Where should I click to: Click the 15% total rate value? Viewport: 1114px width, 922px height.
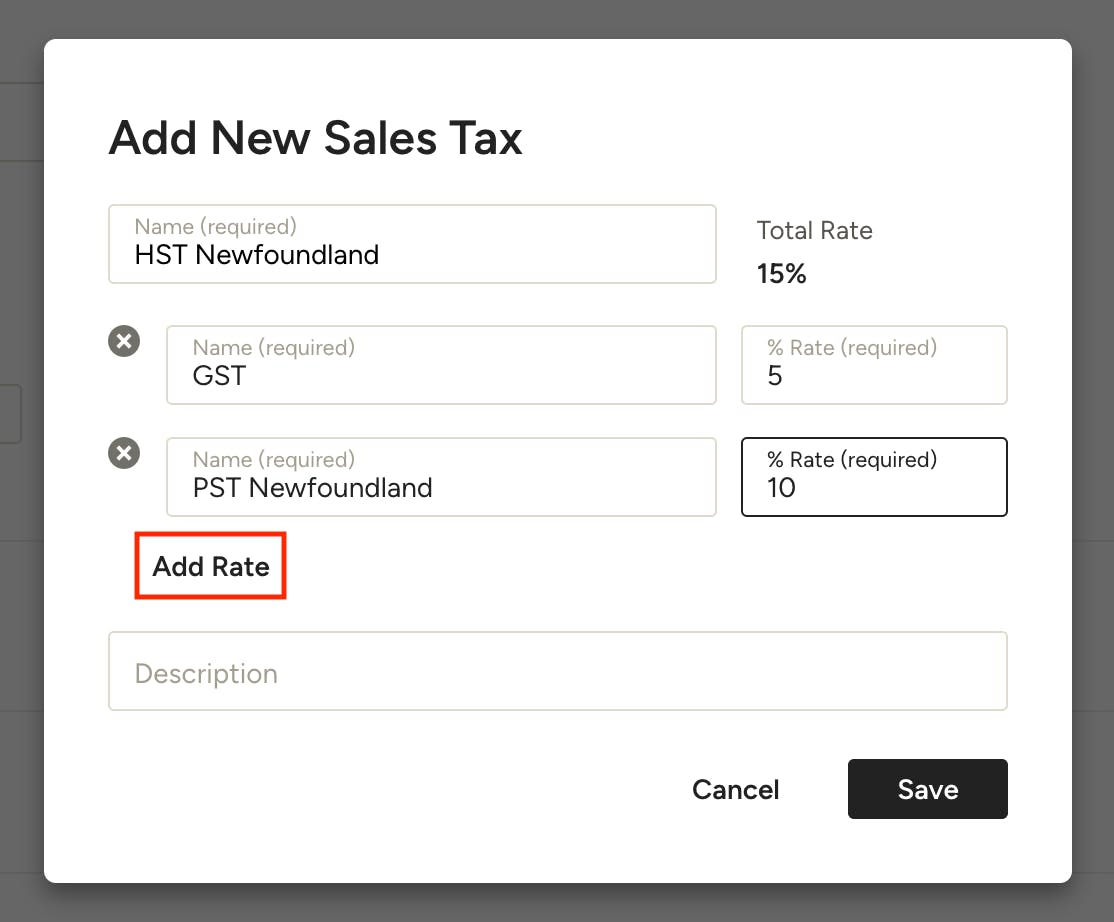point(781,273)
